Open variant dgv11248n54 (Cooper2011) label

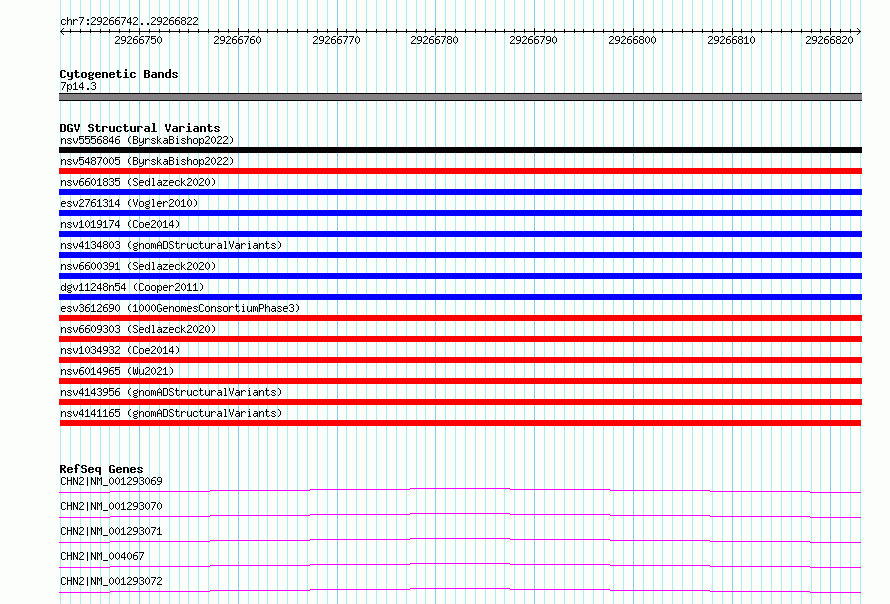pos(132,287)
